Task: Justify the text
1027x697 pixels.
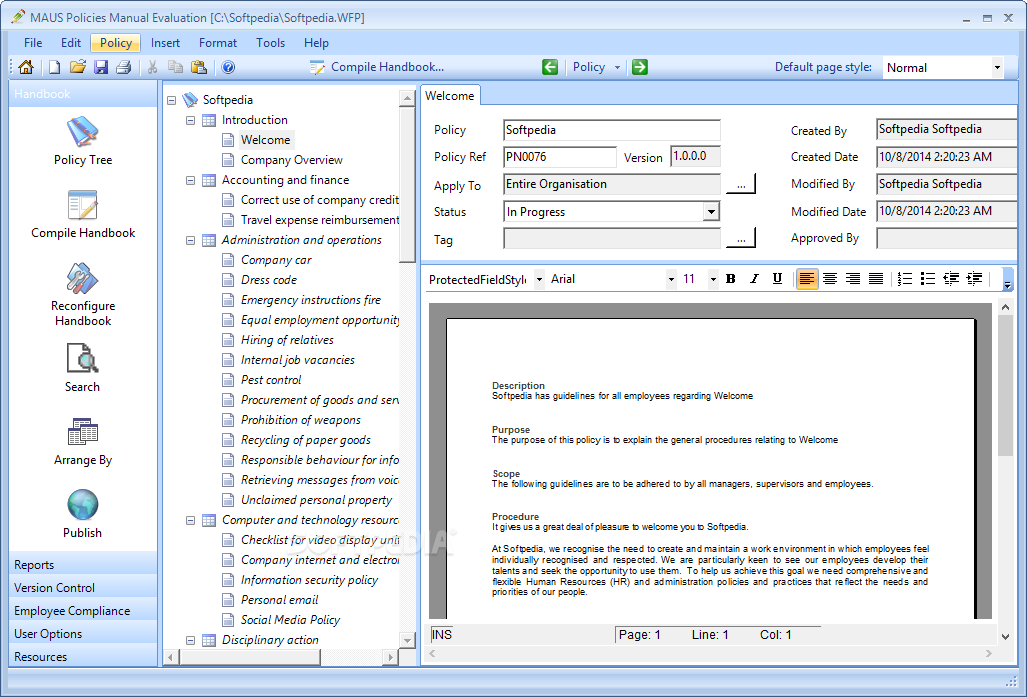Action: 876,279
